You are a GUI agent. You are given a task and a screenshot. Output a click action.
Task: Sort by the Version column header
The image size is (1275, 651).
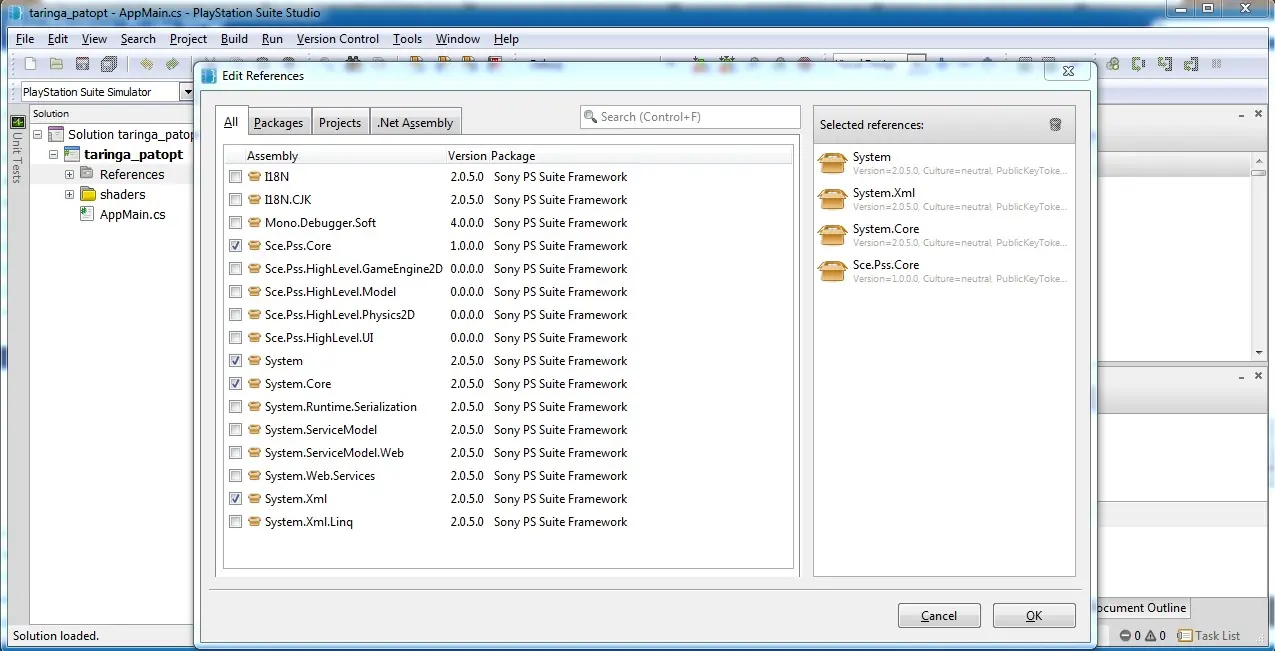point(467,156)
